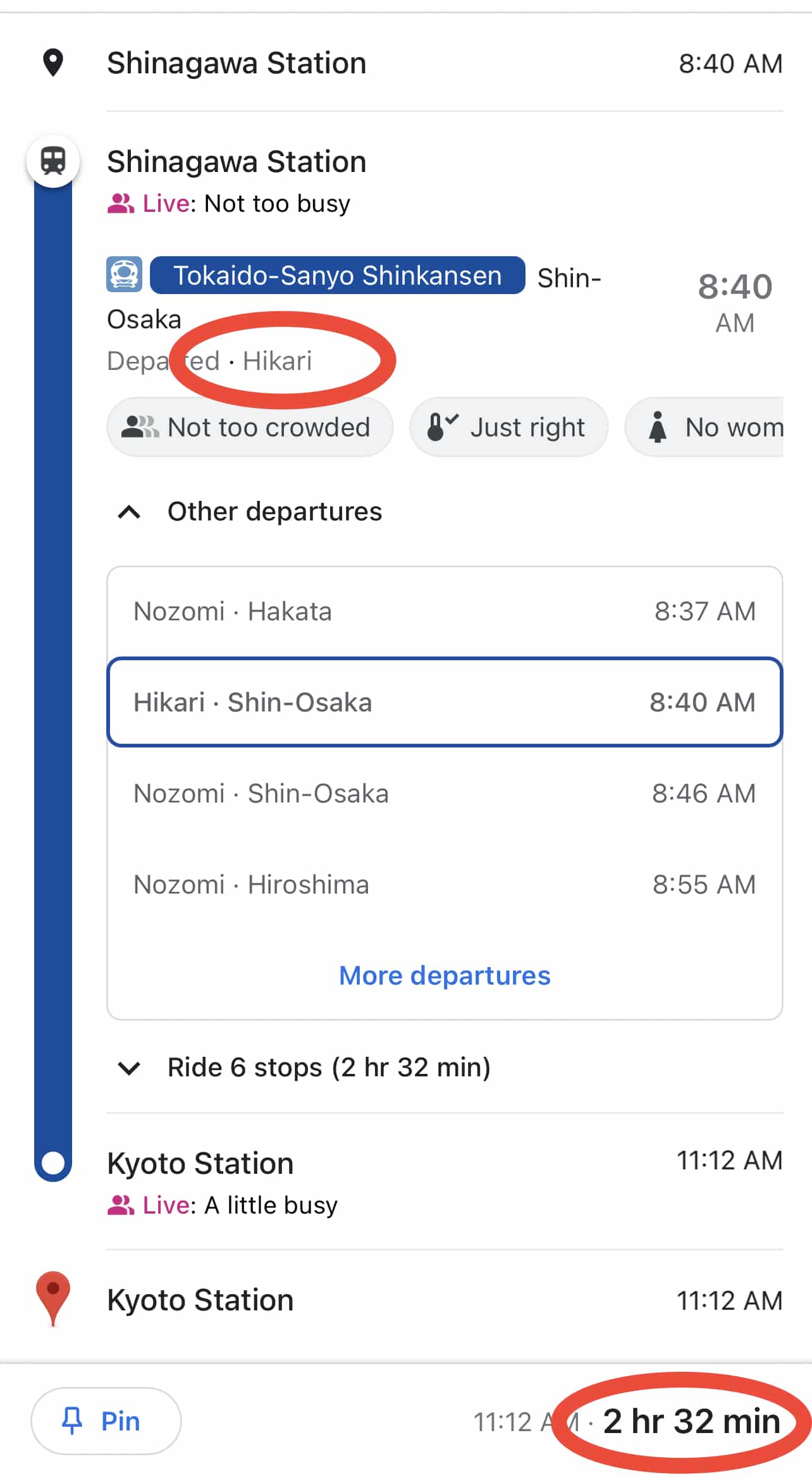
Task: Open the More departures link
Action: pyautogui.click(x=445, y=976)
